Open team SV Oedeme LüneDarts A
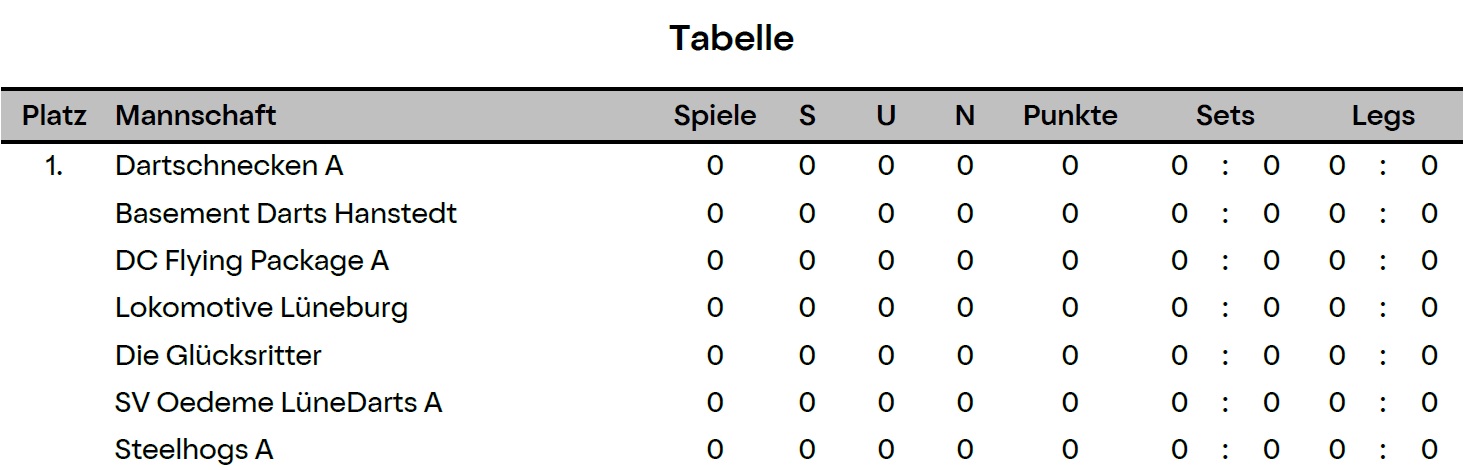Image resolution: width=1466 pixels, height=470 pixels. tap(279, 402)
